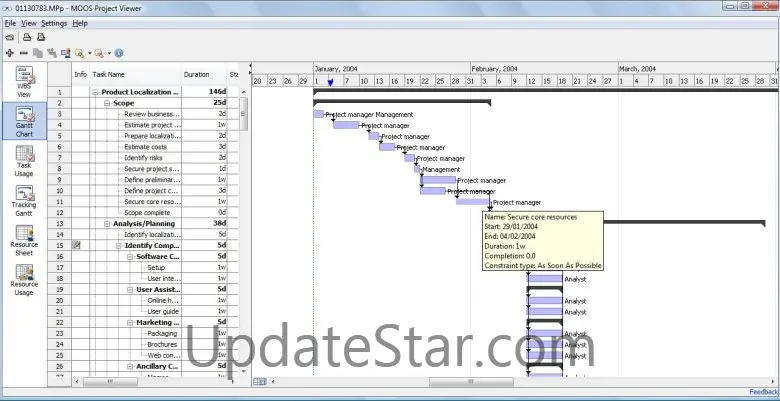The image size is (780, 401).
Task: Collapse the Analysis/Planning task group
Action: tap(107, 224)
